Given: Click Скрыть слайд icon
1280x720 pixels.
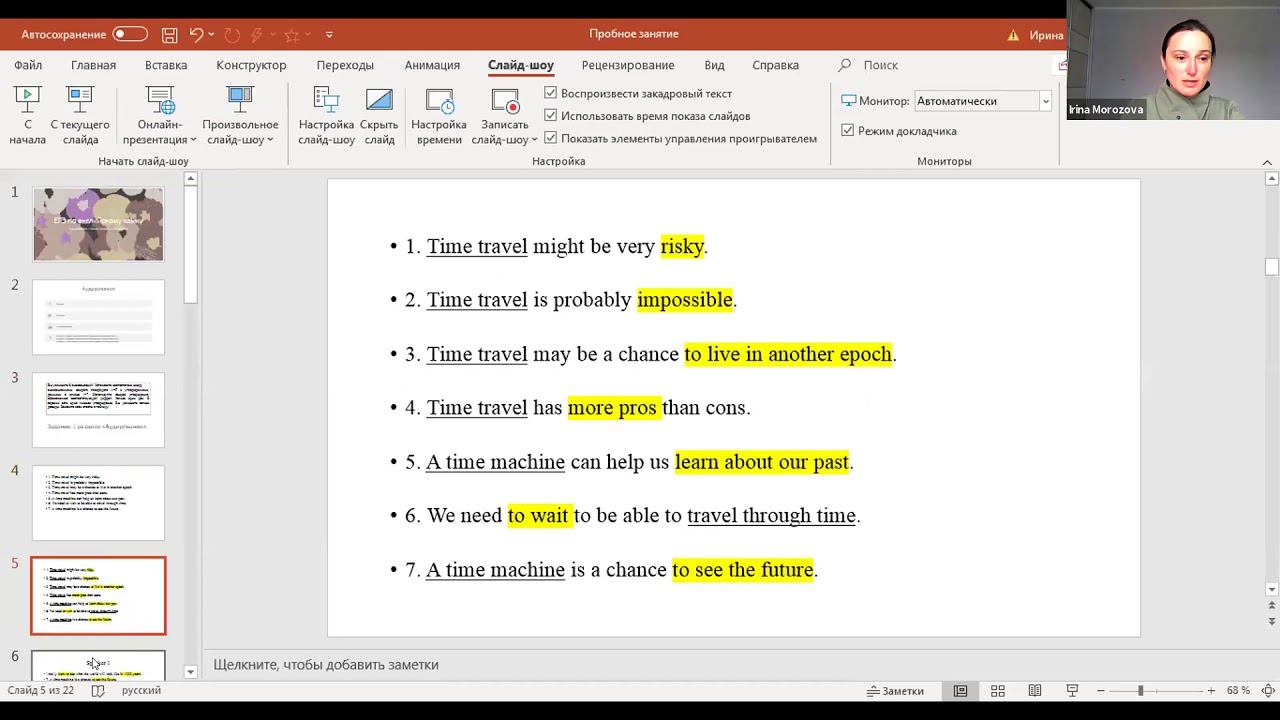Looking at the screenshot, I should (379, 116).
